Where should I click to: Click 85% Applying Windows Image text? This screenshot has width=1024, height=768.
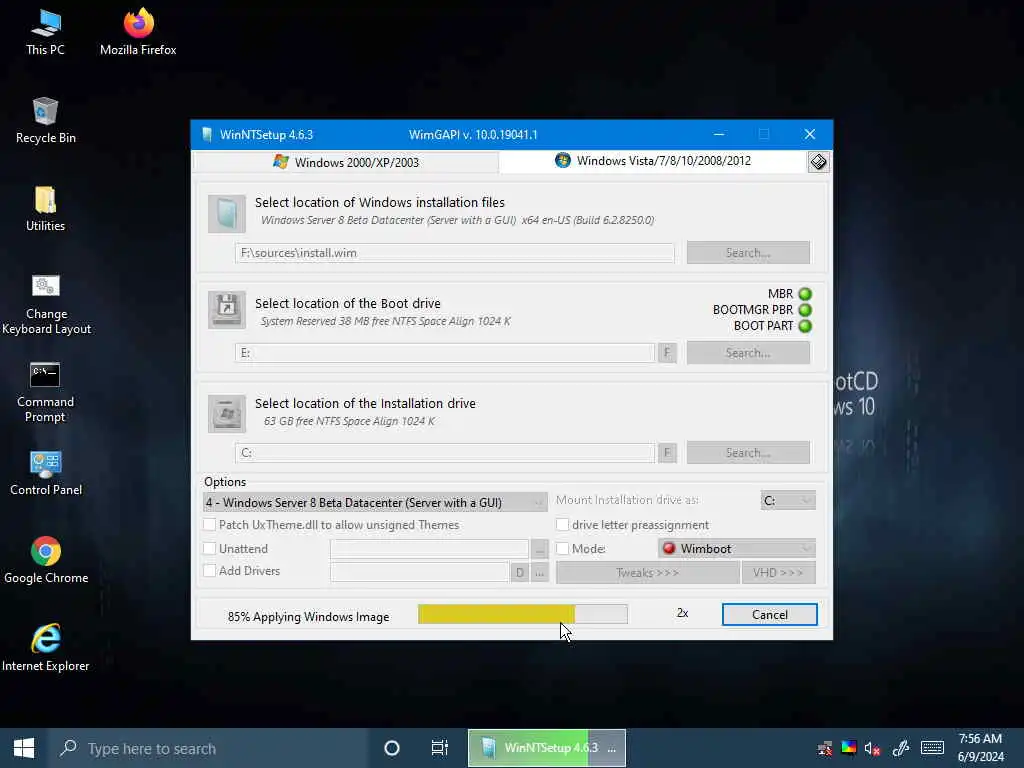point(308,616)
